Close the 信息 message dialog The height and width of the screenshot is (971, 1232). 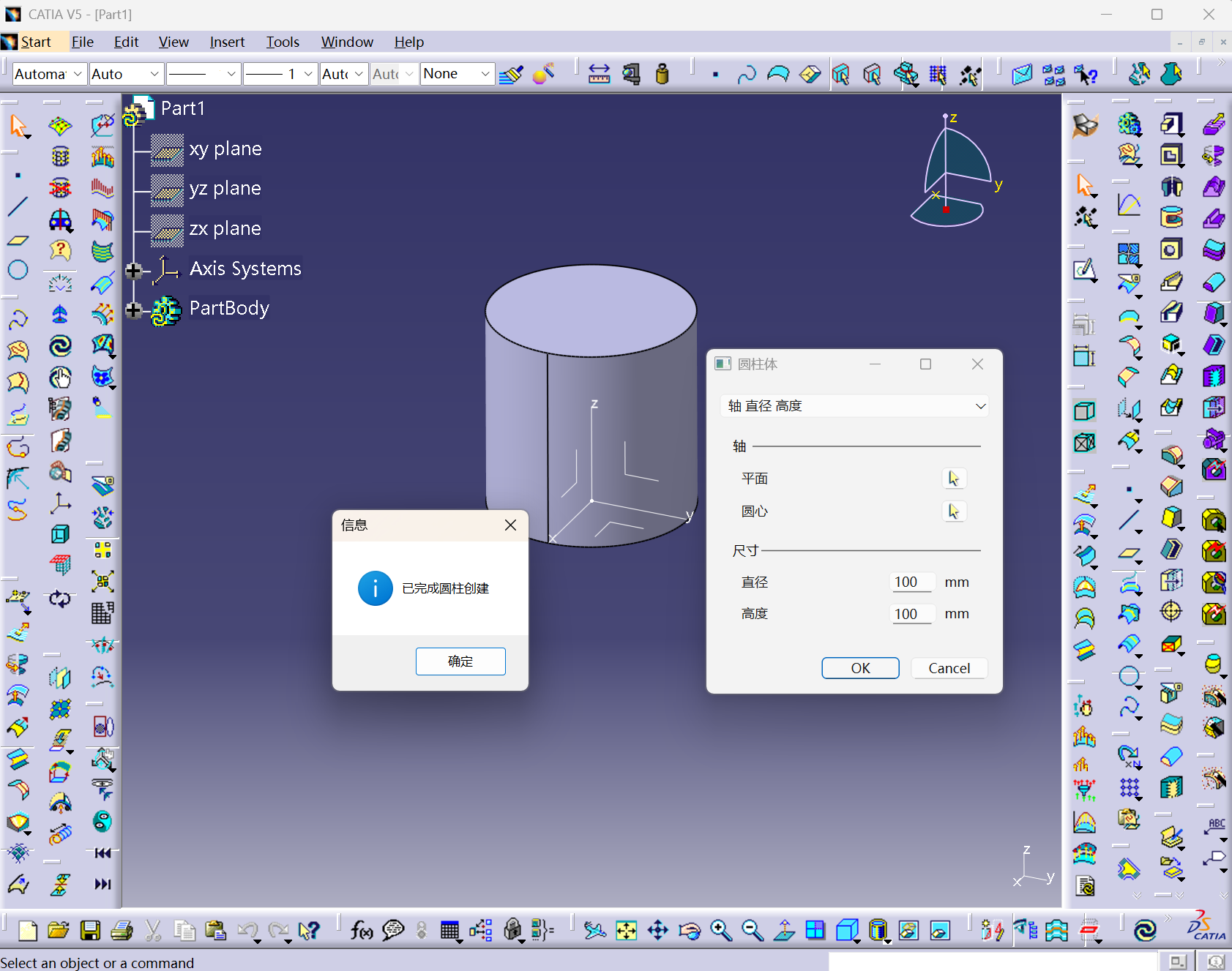[x=511, y=525]
